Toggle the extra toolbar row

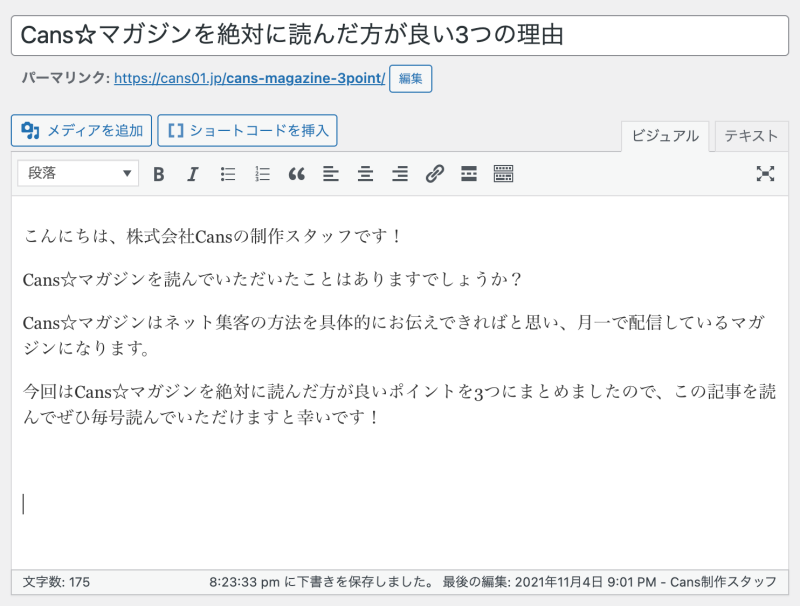(x=503, y=174)
